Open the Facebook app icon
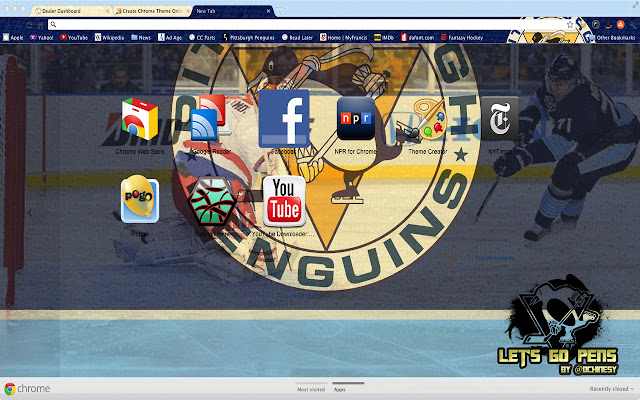The width and height of the screenshot is (640, 400). click(284, 118)
